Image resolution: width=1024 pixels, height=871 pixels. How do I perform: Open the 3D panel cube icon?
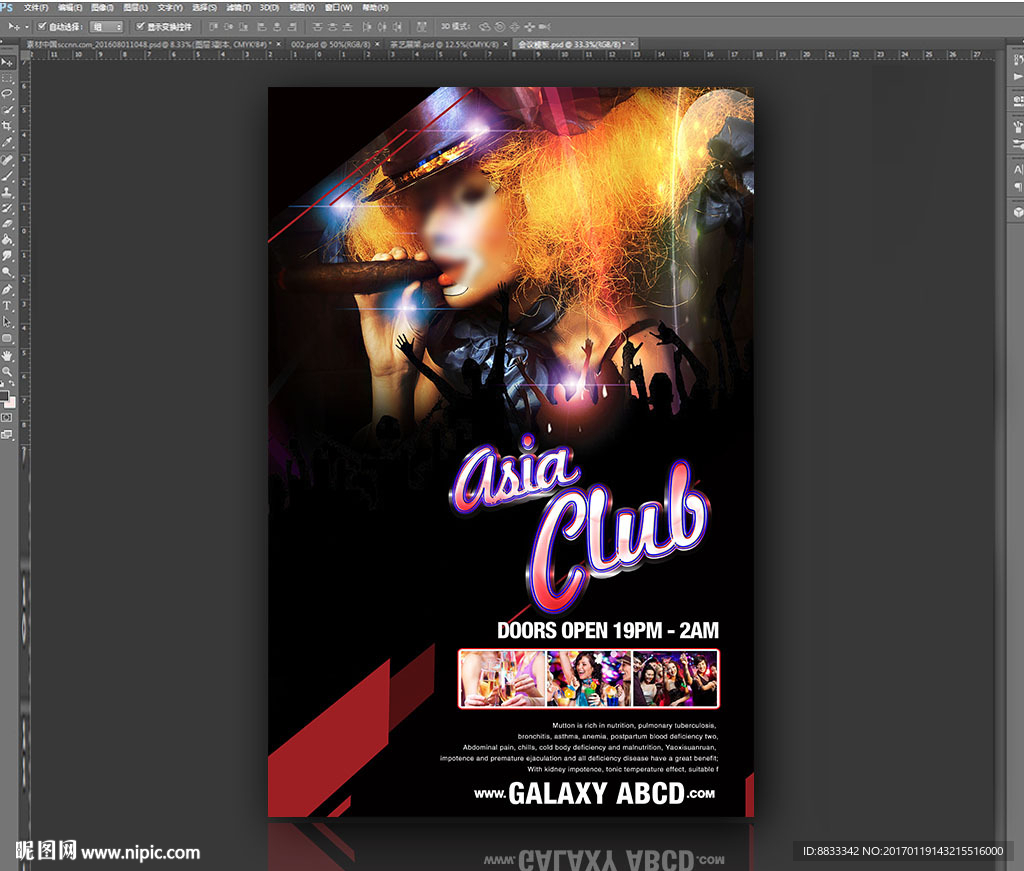coord(1017,213)
